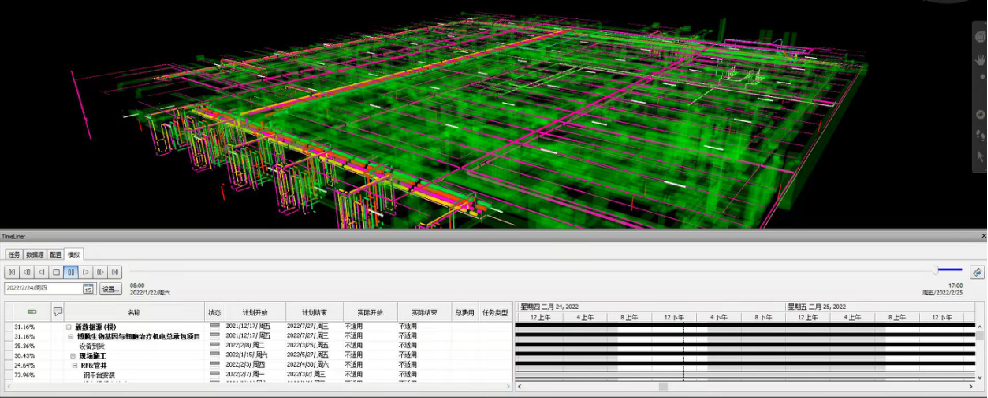Switch to the 任务 tab
Image resolution: width=988 pixels, height=398 pixels.
pyautogui.click(x=13, y=254)
